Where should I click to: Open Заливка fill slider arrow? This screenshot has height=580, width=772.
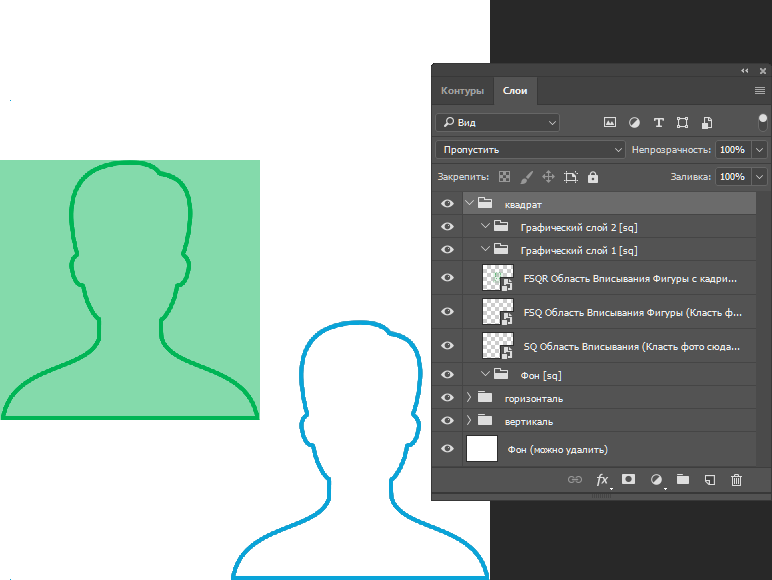coord(760,177)
